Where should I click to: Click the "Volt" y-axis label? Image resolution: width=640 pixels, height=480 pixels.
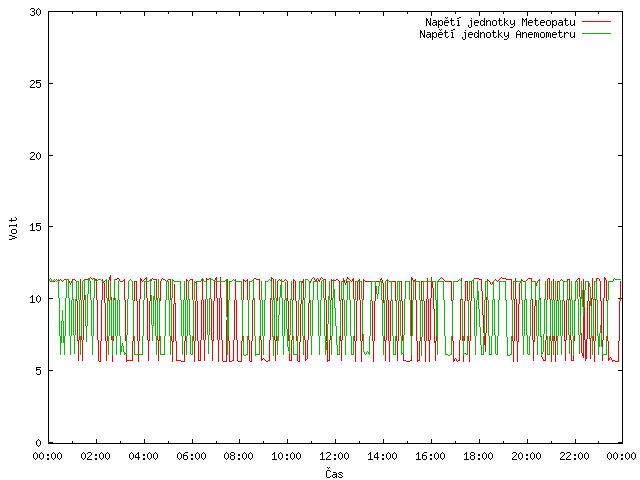click(x=13, y=228)
